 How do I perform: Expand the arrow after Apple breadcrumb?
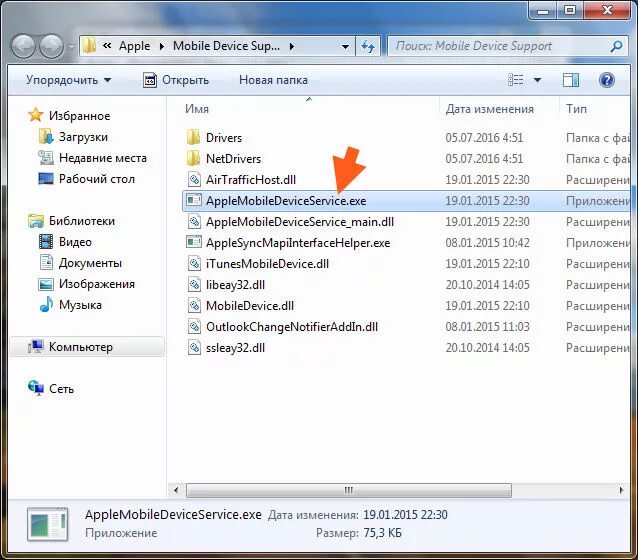click(x=162, y=46)
